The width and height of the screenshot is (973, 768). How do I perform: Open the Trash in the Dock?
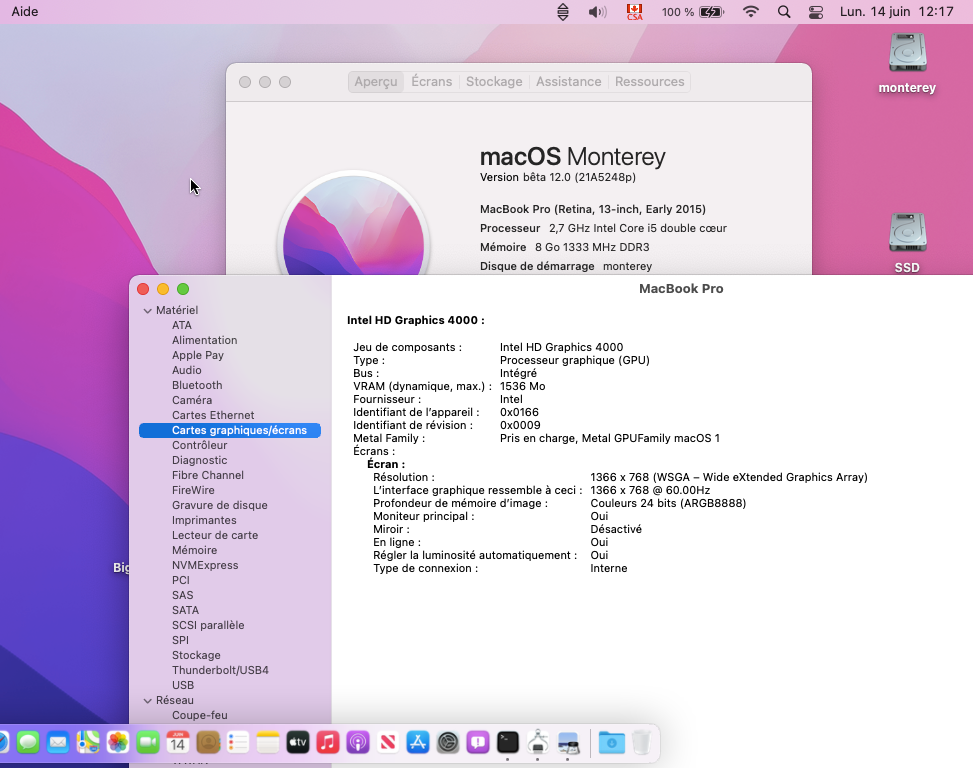642,742
